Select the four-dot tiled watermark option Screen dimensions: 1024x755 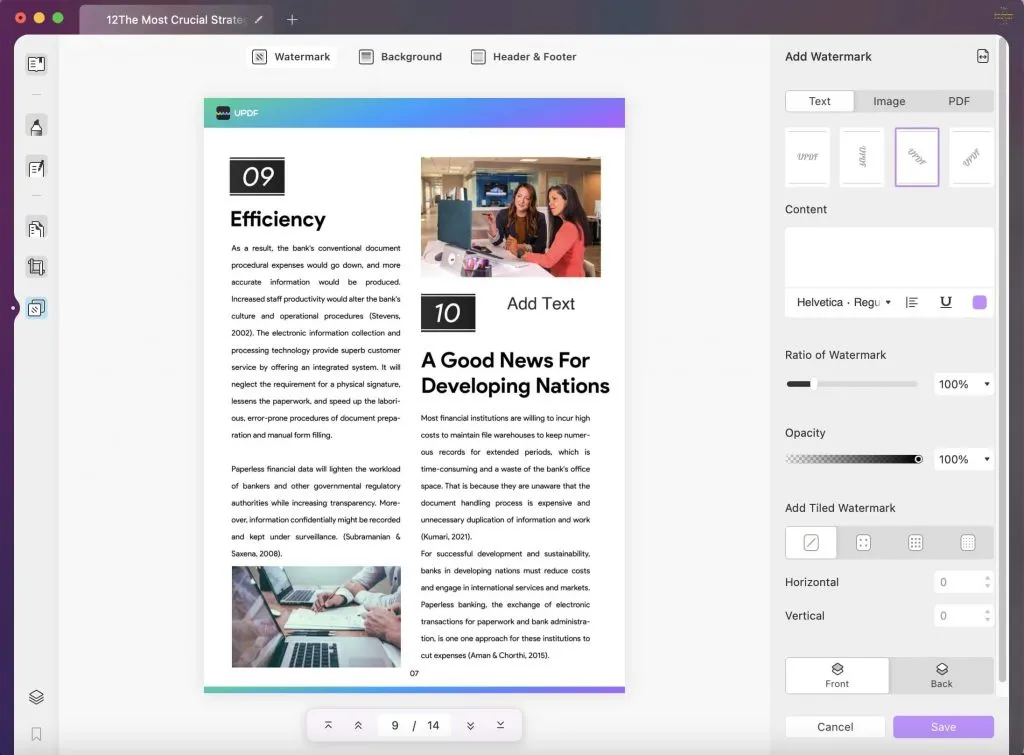pyautogui.click(x=863, y=543)
